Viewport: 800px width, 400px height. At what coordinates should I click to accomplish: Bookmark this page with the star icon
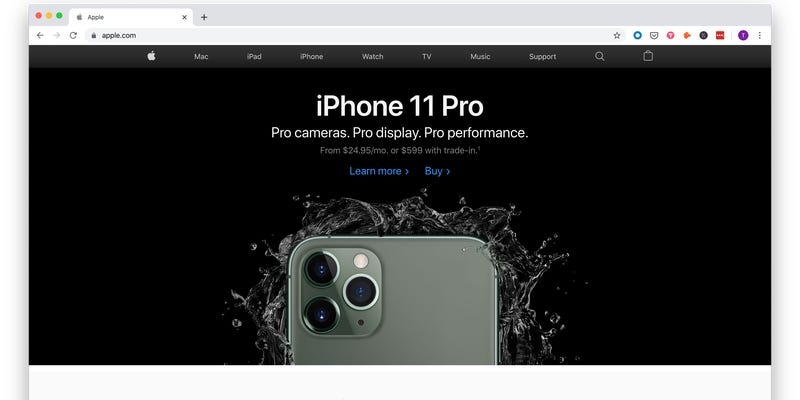pyautogui.click(x=617, y=35)
